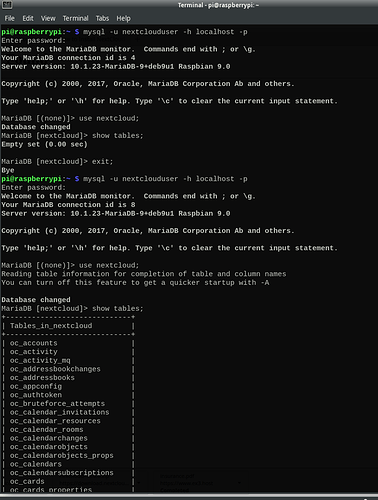Click the window title 'Terminal - pi@raspberrypi'

click(218, 5)
